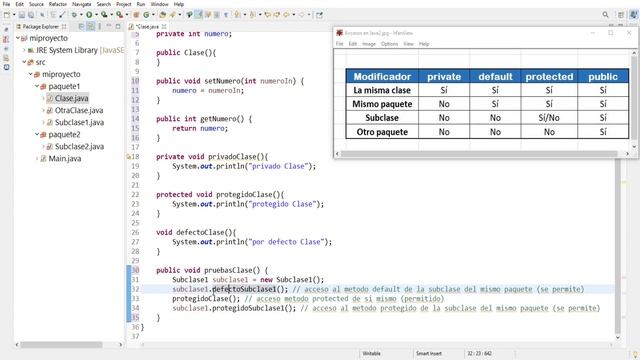Click the New Java Class icon
Screen dimensions: 640x360
click(x=146, y=15)
